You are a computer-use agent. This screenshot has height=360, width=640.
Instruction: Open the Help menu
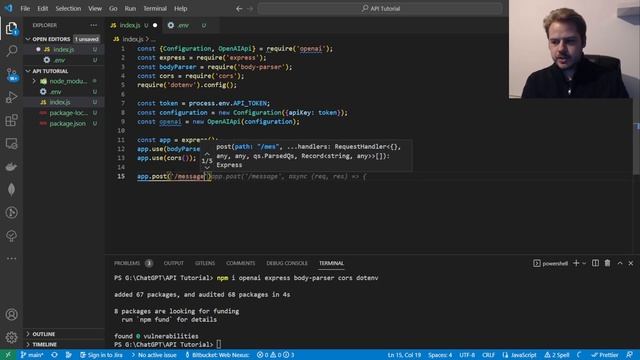[180, 8]
